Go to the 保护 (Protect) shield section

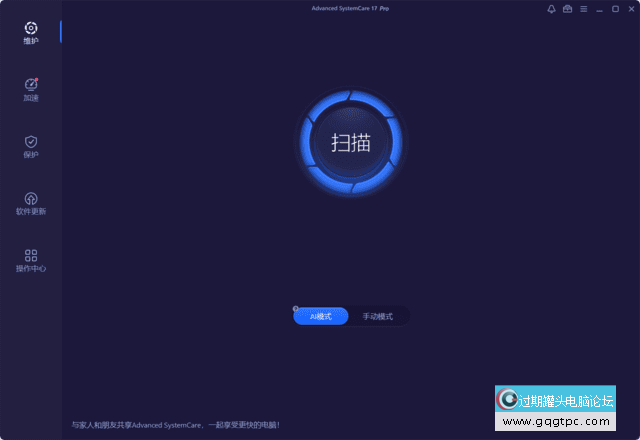click(x=30, y=146)
